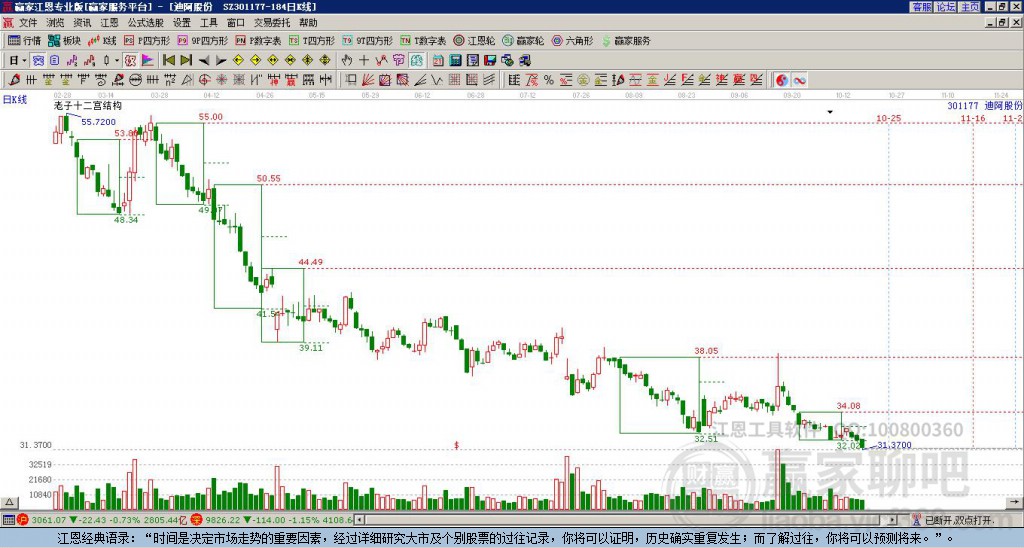Screen dimensions: 1024x548
Task: Click the 10-25 date marker
Action: click(x=889, y=118)
